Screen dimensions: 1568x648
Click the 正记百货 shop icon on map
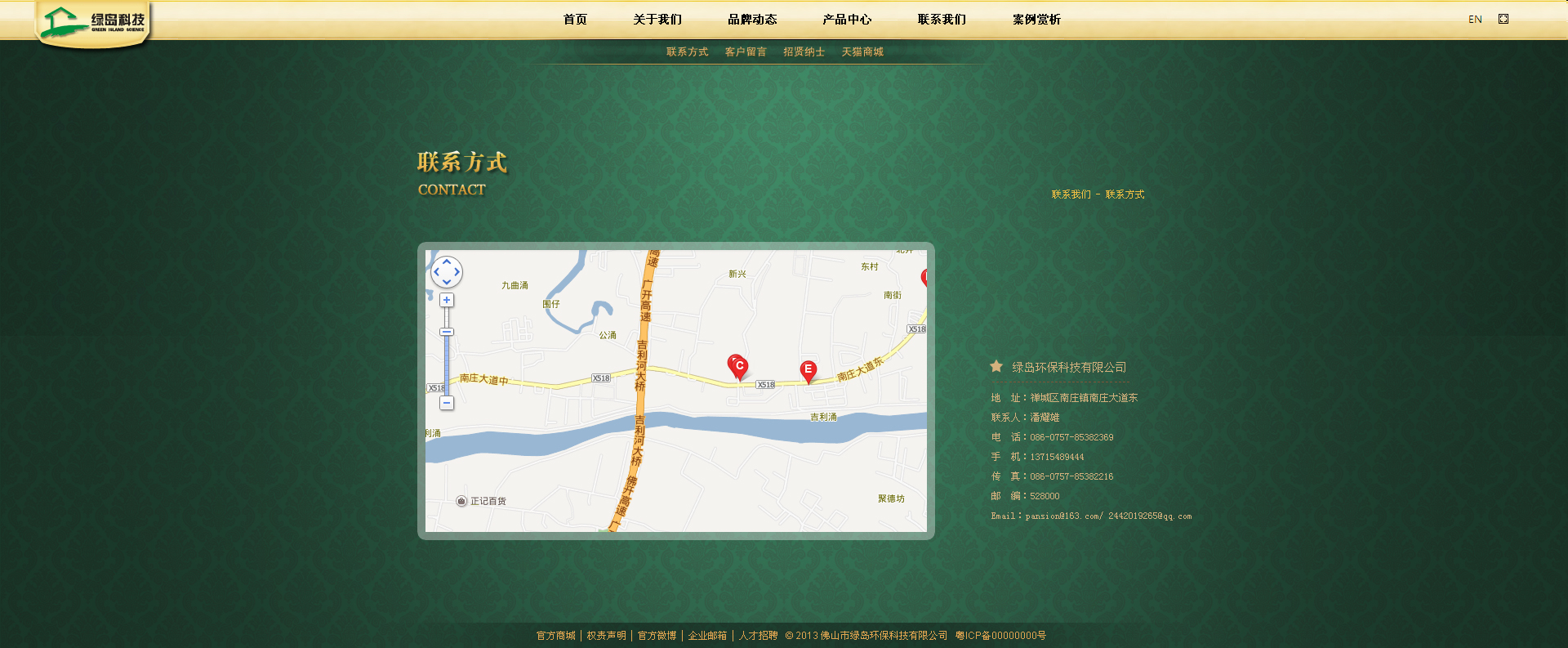pos(461,501)
